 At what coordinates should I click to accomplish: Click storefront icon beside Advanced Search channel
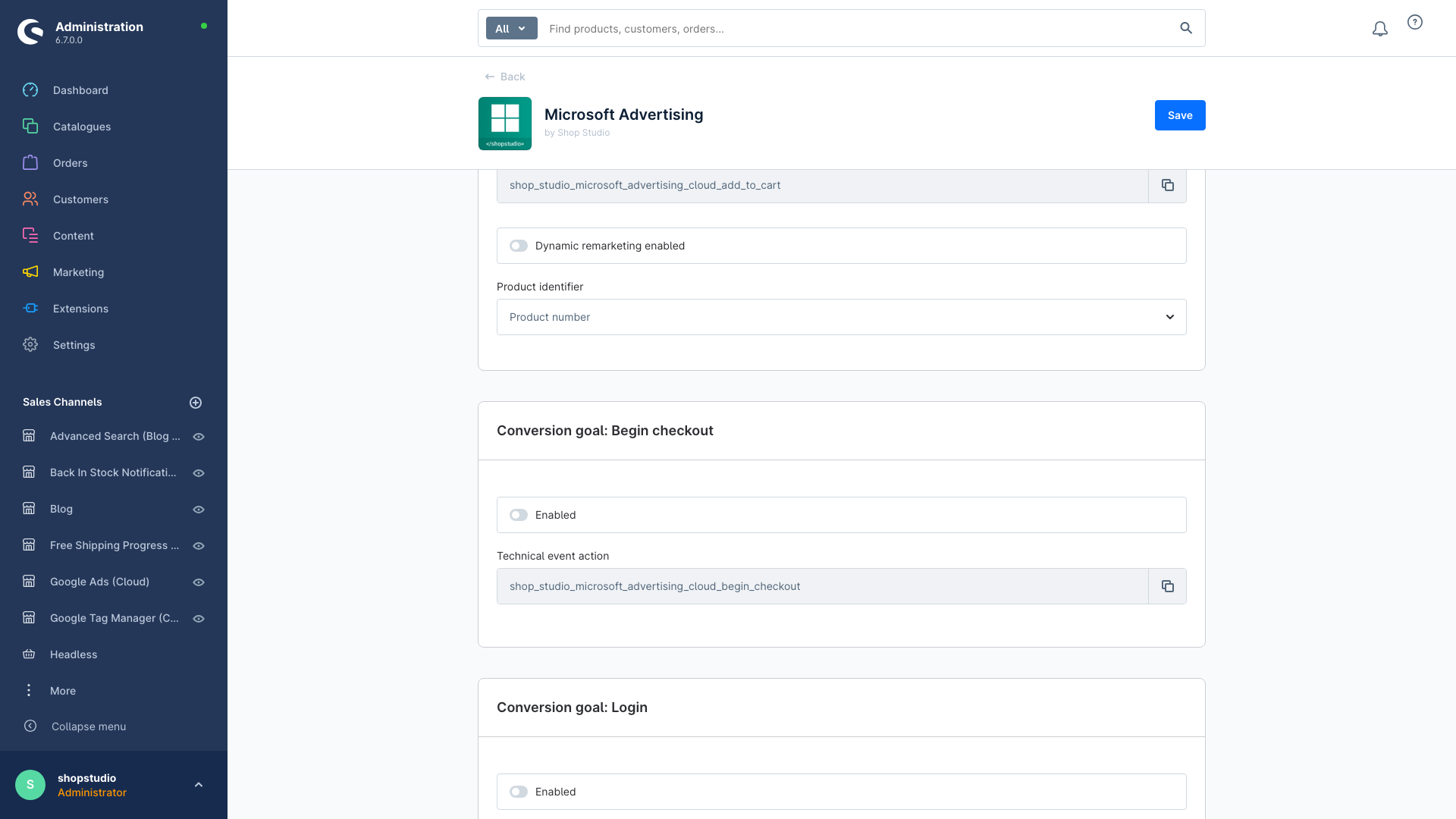point(29,436)
